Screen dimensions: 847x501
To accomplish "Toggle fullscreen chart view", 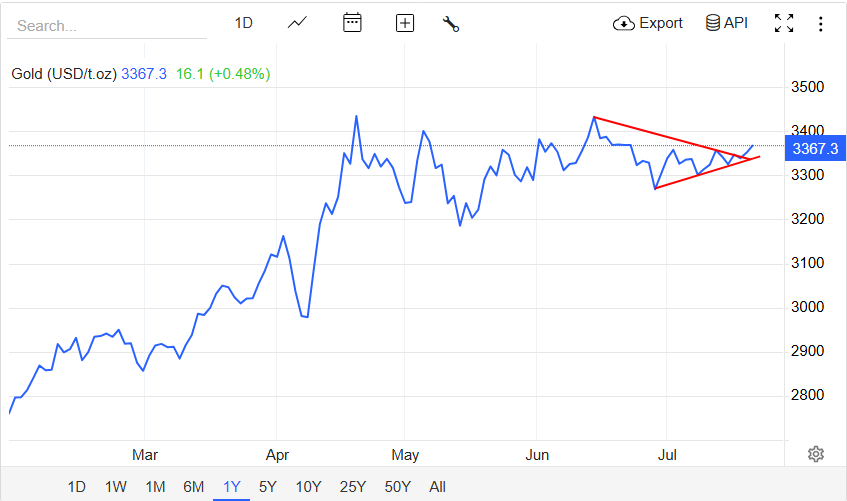I will 784,23.
